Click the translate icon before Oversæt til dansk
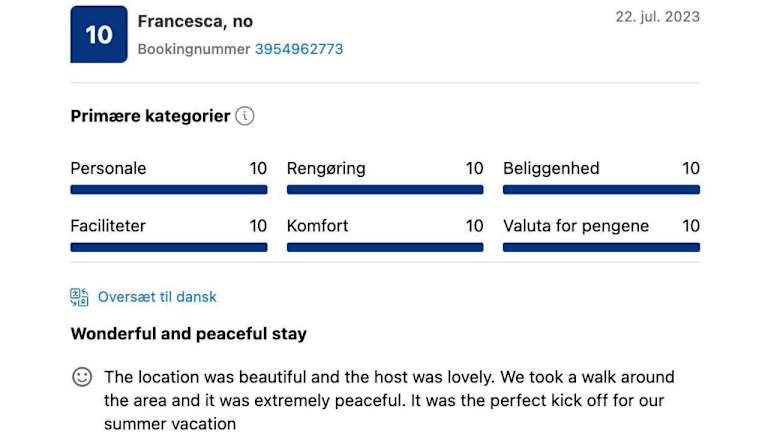Screen dimensions: 768x432 tap(80, 297)
